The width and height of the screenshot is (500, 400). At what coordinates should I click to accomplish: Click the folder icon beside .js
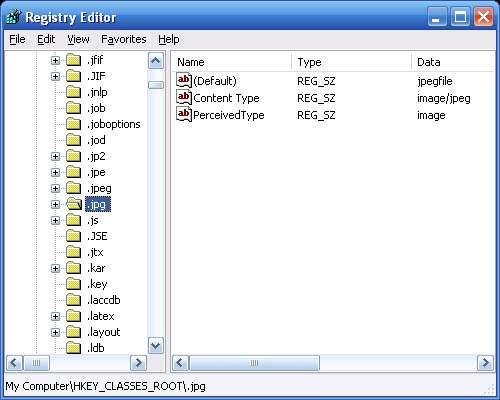coord(74,220)
